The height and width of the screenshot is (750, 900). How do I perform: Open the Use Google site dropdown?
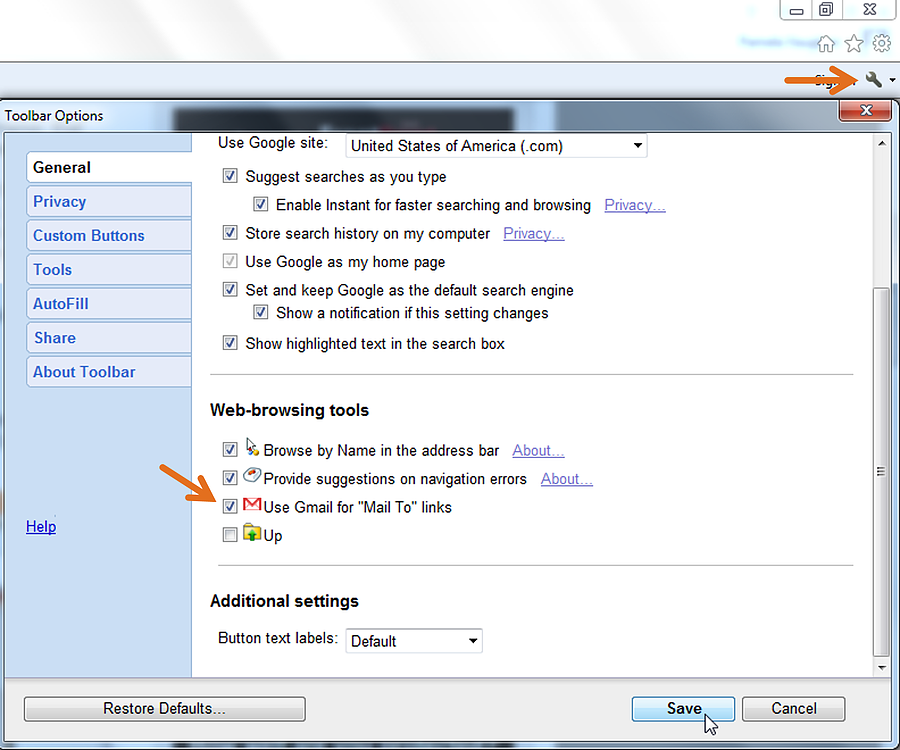pyautogui.click(x=496, y=145)
